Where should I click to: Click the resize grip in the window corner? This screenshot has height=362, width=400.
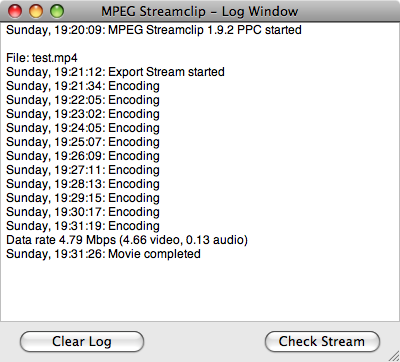[394, 356]
